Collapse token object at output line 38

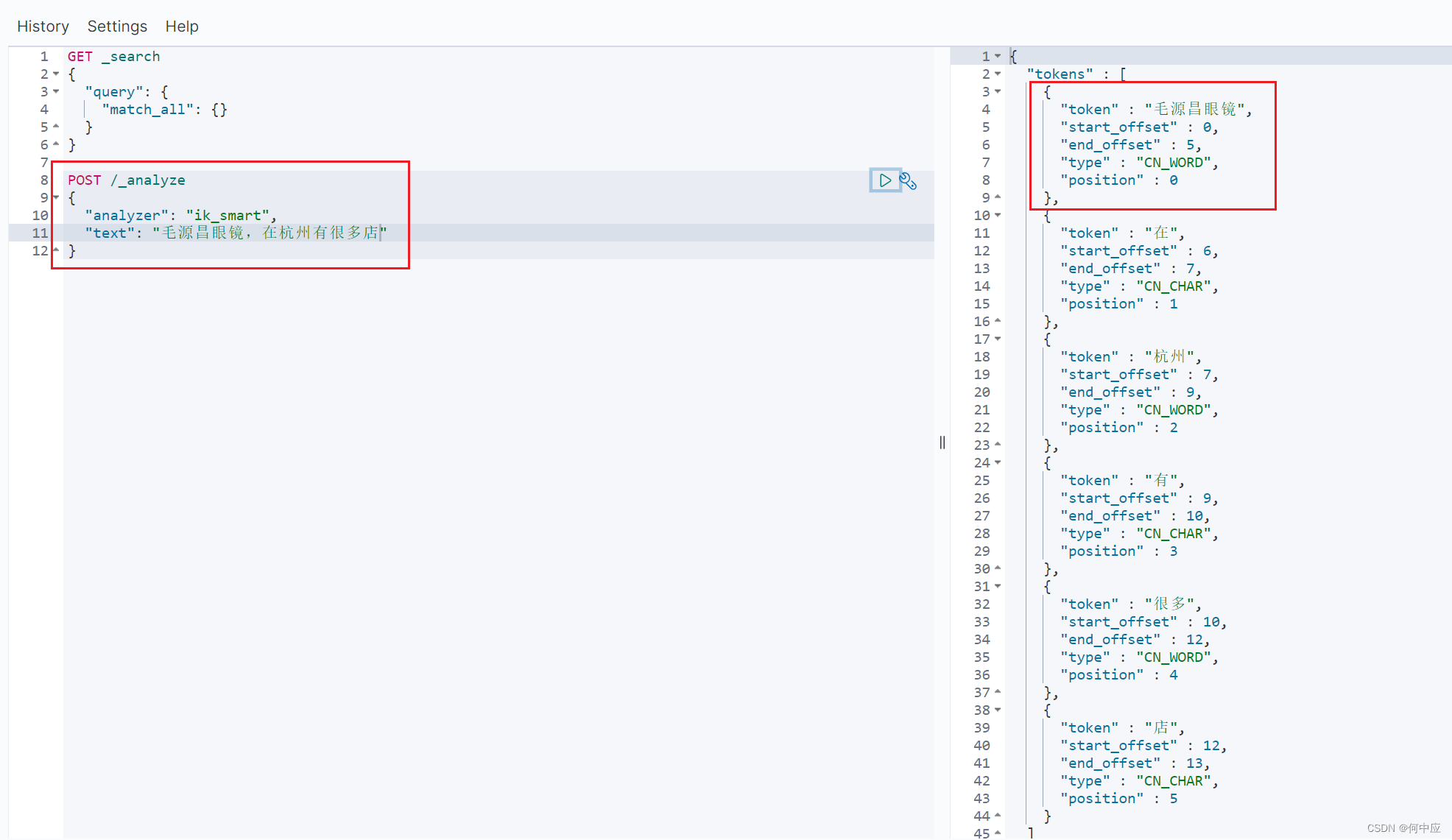tap(998, 710)
